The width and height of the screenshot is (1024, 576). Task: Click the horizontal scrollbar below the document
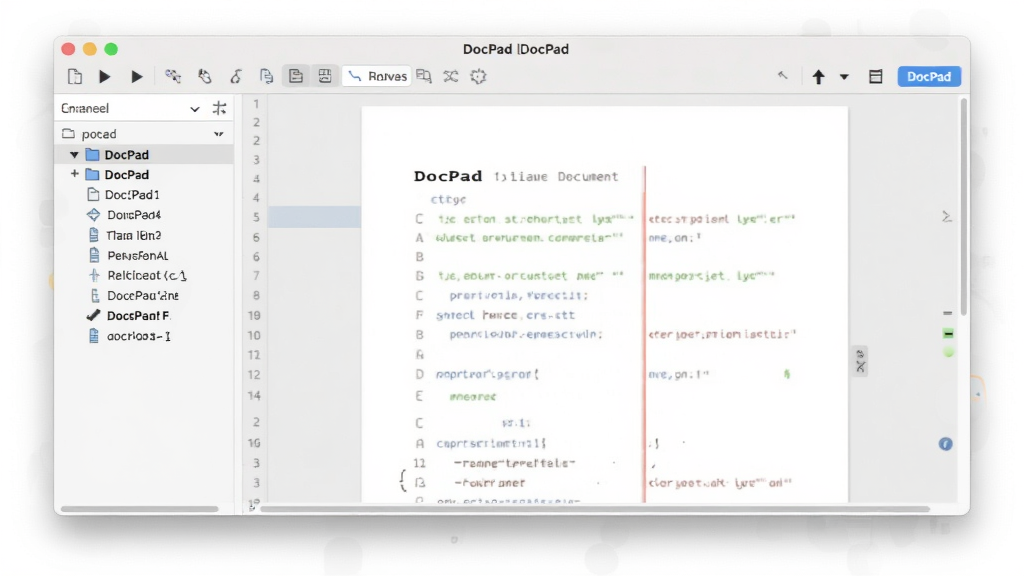(x=594, y=509)
